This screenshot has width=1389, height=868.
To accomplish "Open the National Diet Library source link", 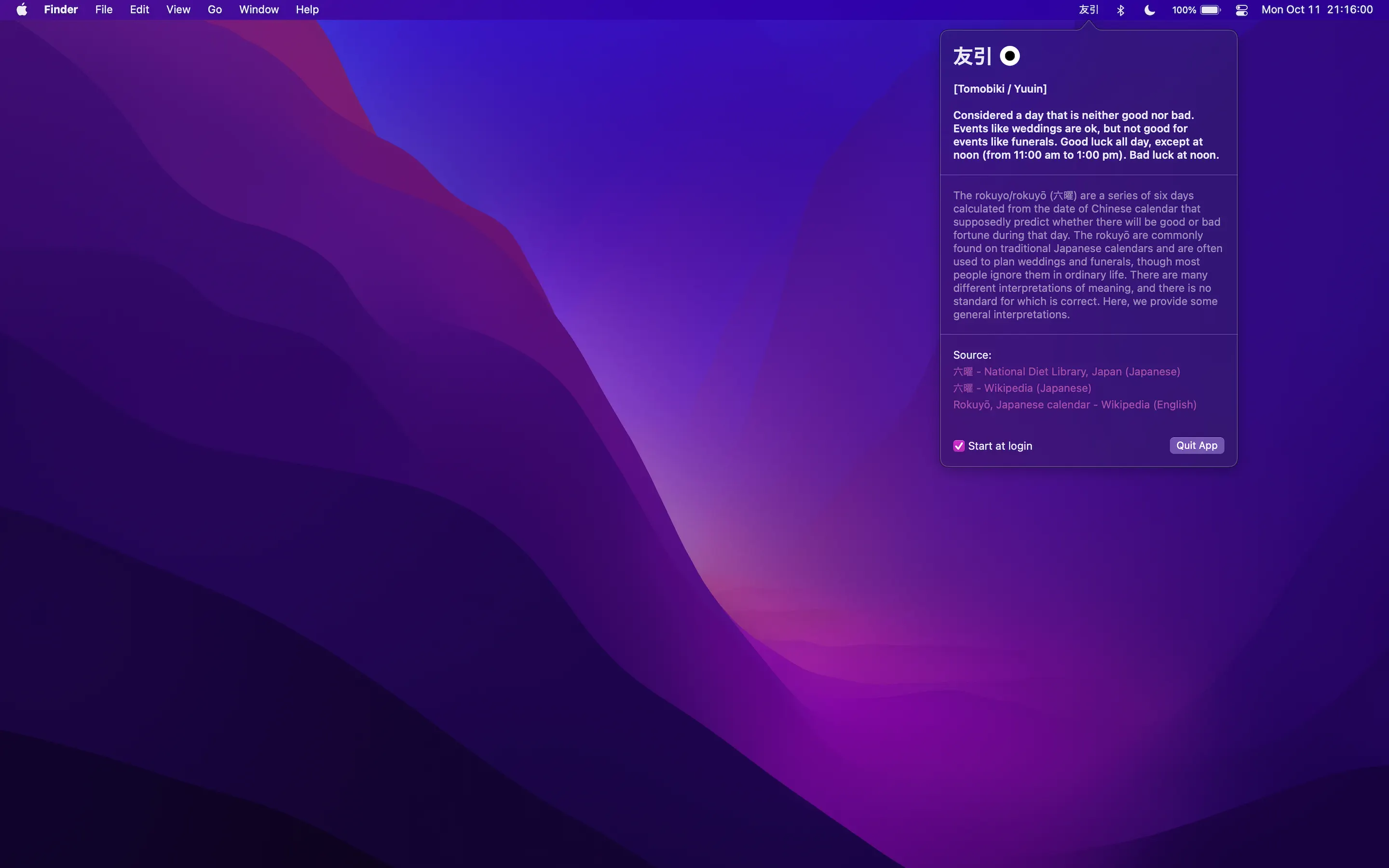I will 1066,371.
